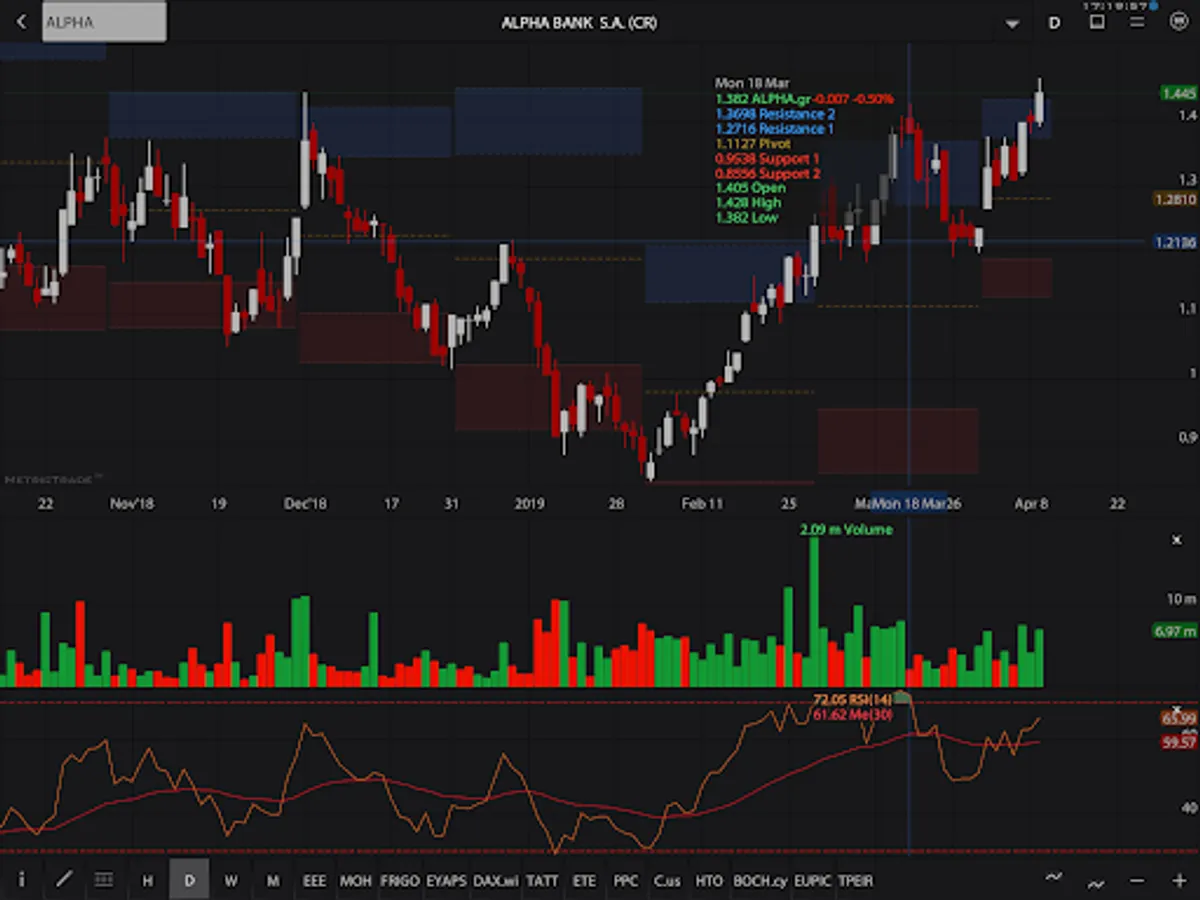Click the '1.382 Low' readout
Viewport: 1200px width, 900px height.
coord(746,217)
